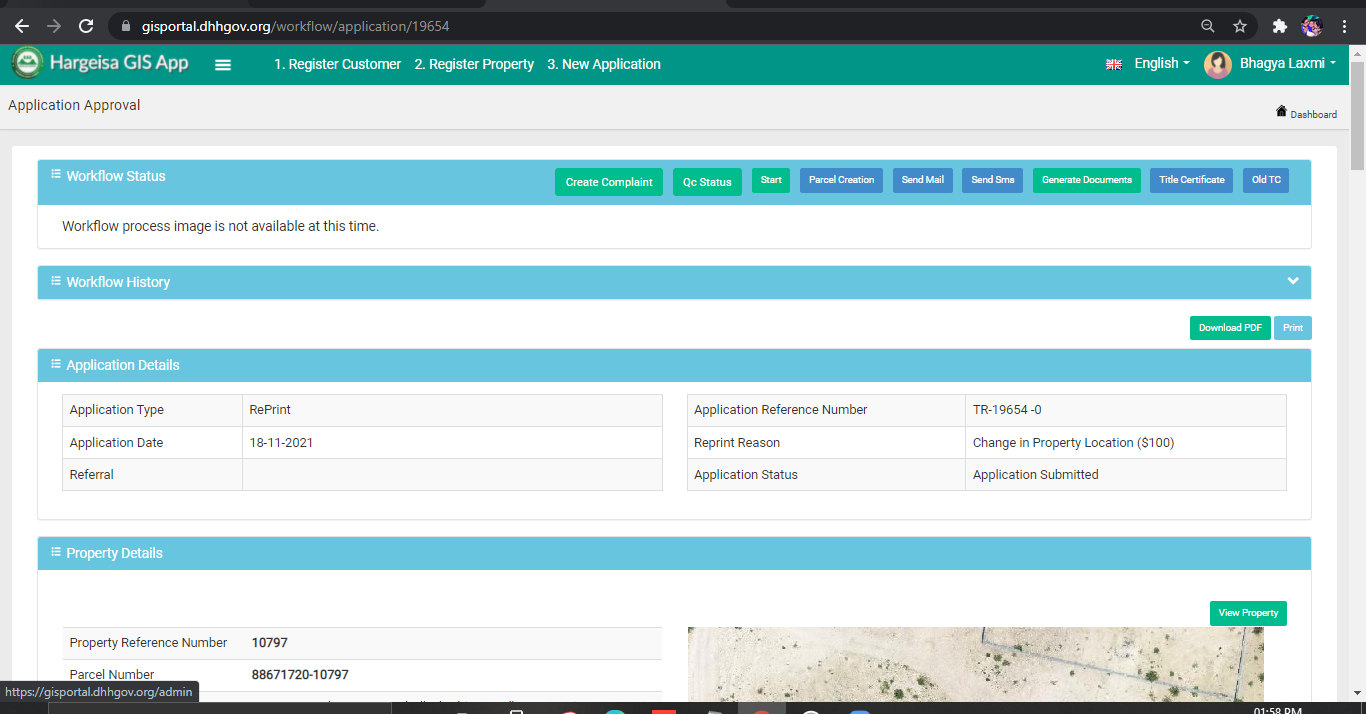This screenshot has width=1366, height=714.
Task: Toggle the hamburger sidebar menu
Action: pyautogui.click(x=223, y=64)
